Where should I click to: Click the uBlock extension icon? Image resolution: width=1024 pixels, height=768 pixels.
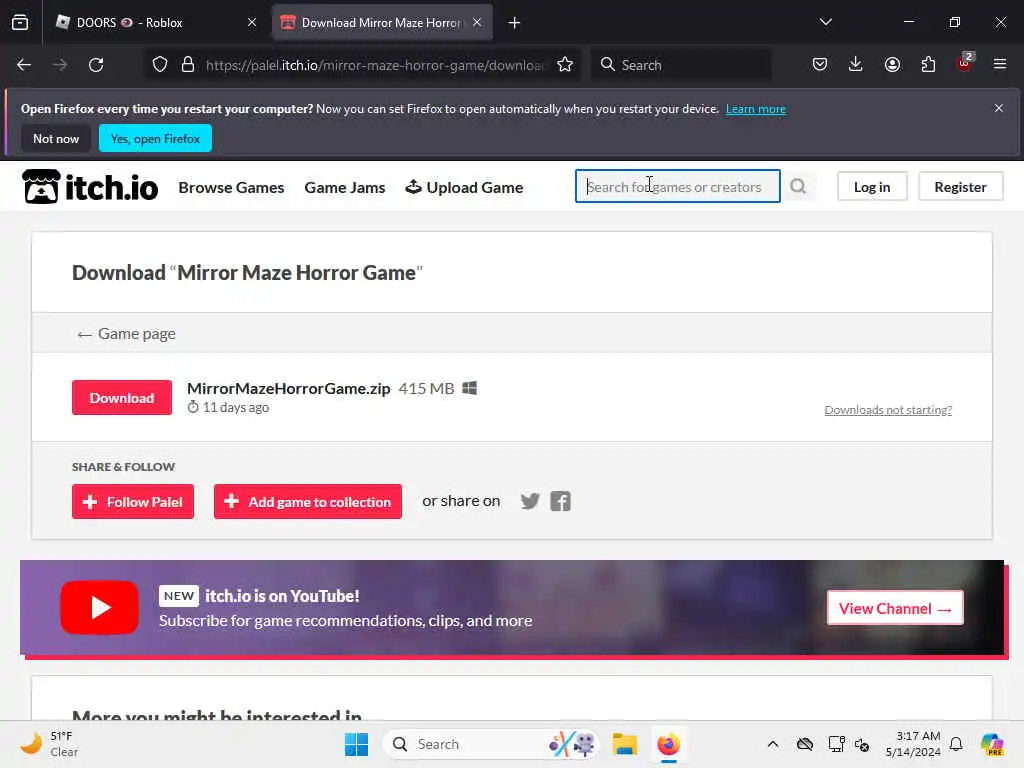964,63
